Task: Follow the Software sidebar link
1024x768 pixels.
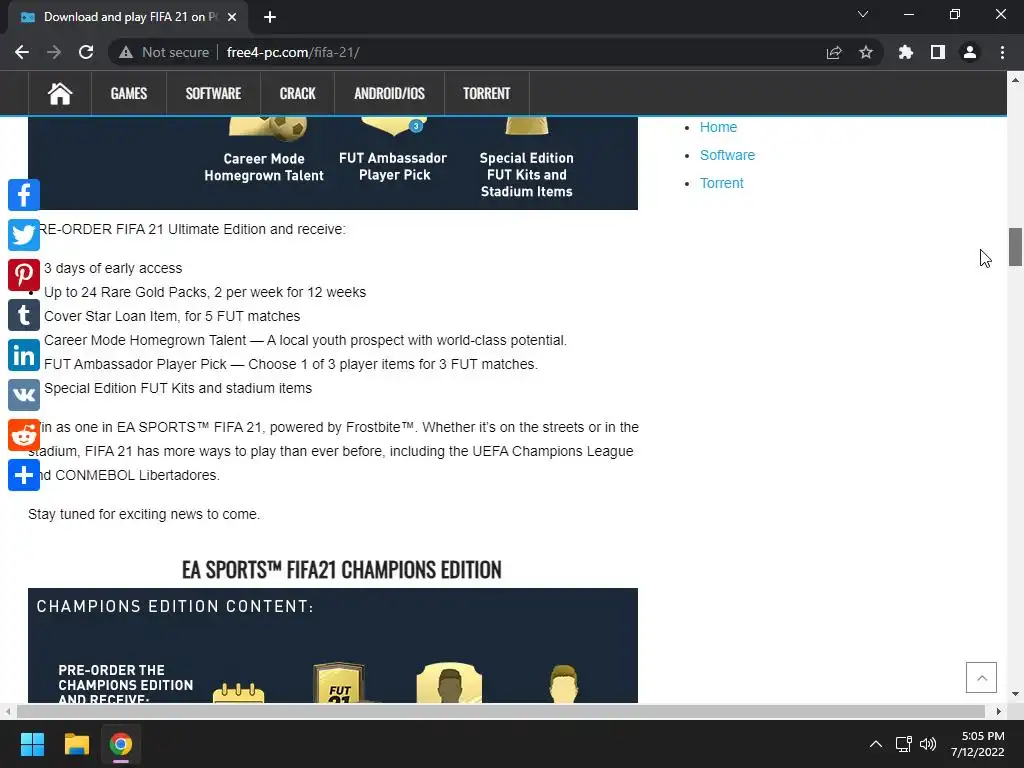Action: click(728, 155)
